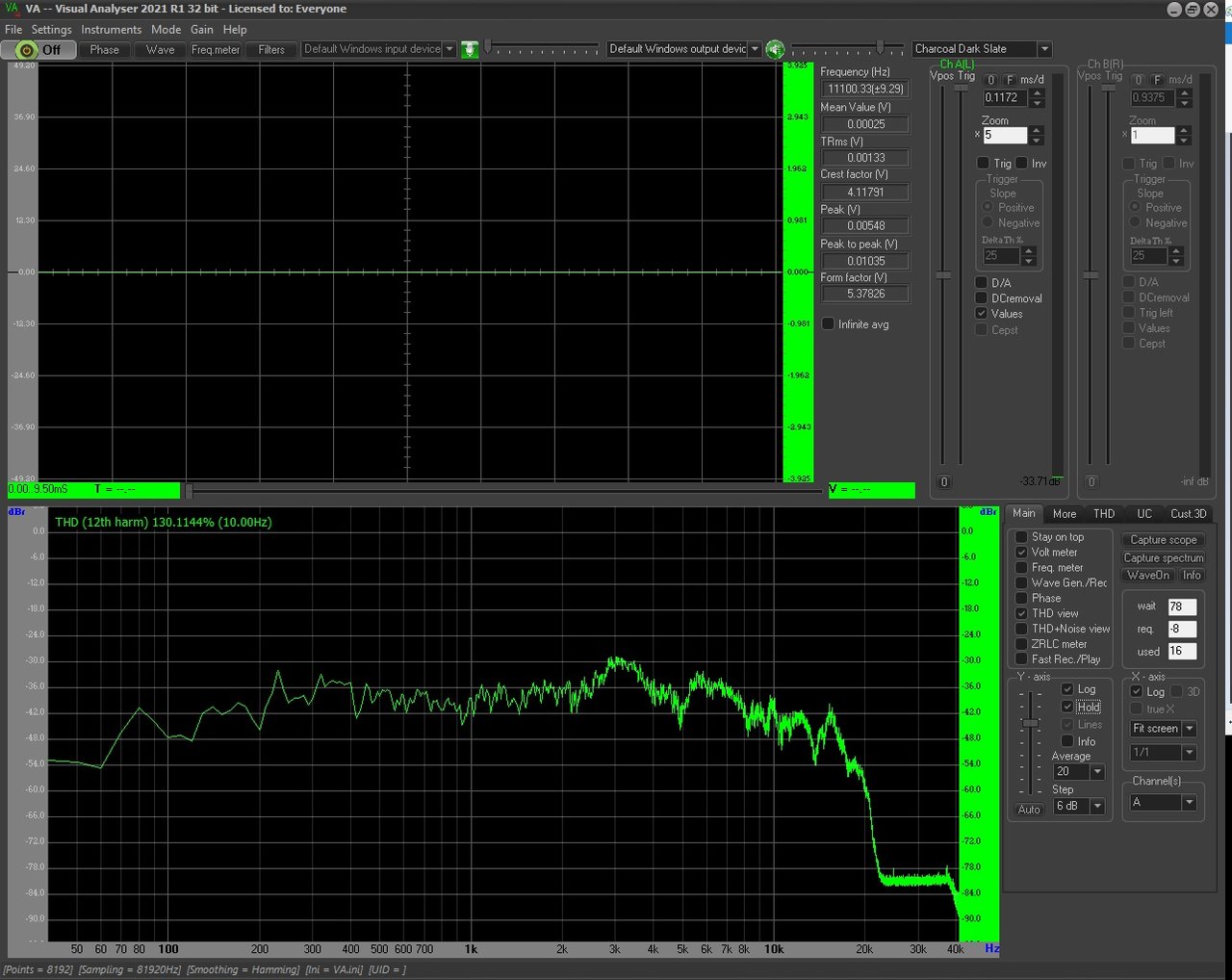This screenshot has width=1232, height=980.
Task: Toggle X-axis Log checkbox
Action: (1137, 692)
